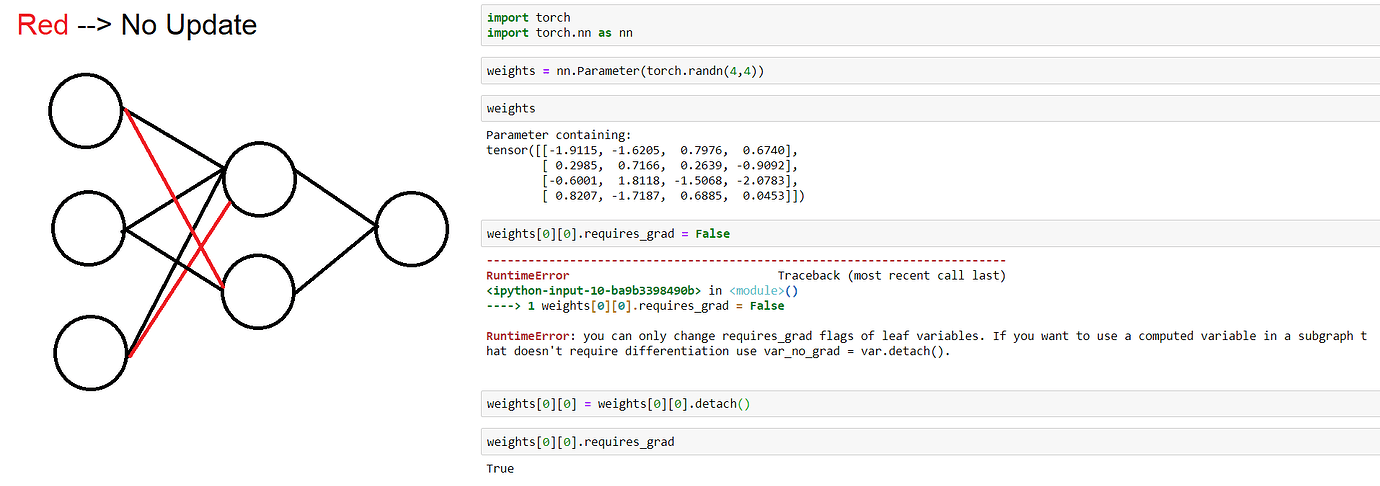
Task: Click the output node circle on the right
Action: point(411,229)
